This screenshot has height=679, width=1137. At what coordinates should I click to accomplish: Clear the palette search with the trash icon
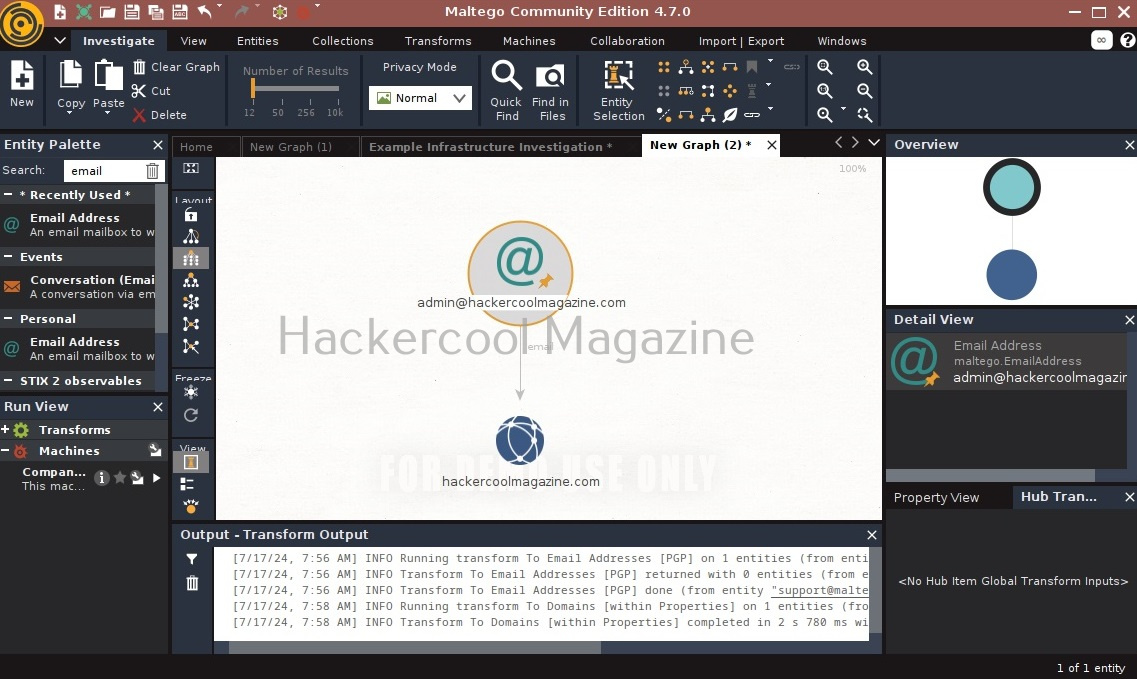pyautogui.click(x=152, y=170)
